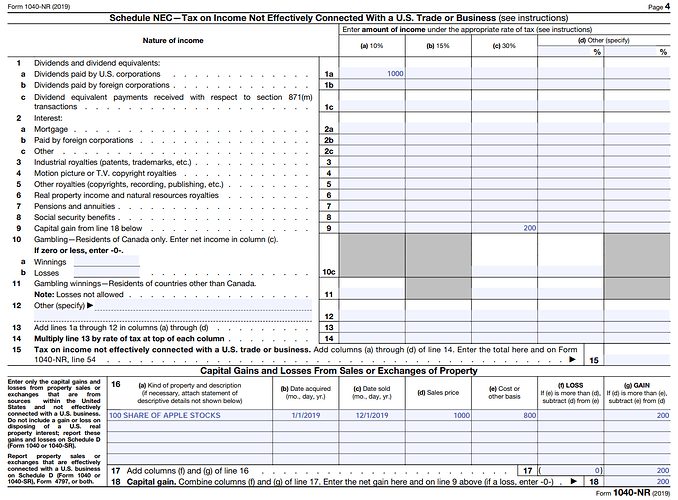Image resolution: width=678 pixels, height=500 pixels.
Task: Click the Other (specify) text line on line 12
Action: pyautogui.click(x=185, y=305)
